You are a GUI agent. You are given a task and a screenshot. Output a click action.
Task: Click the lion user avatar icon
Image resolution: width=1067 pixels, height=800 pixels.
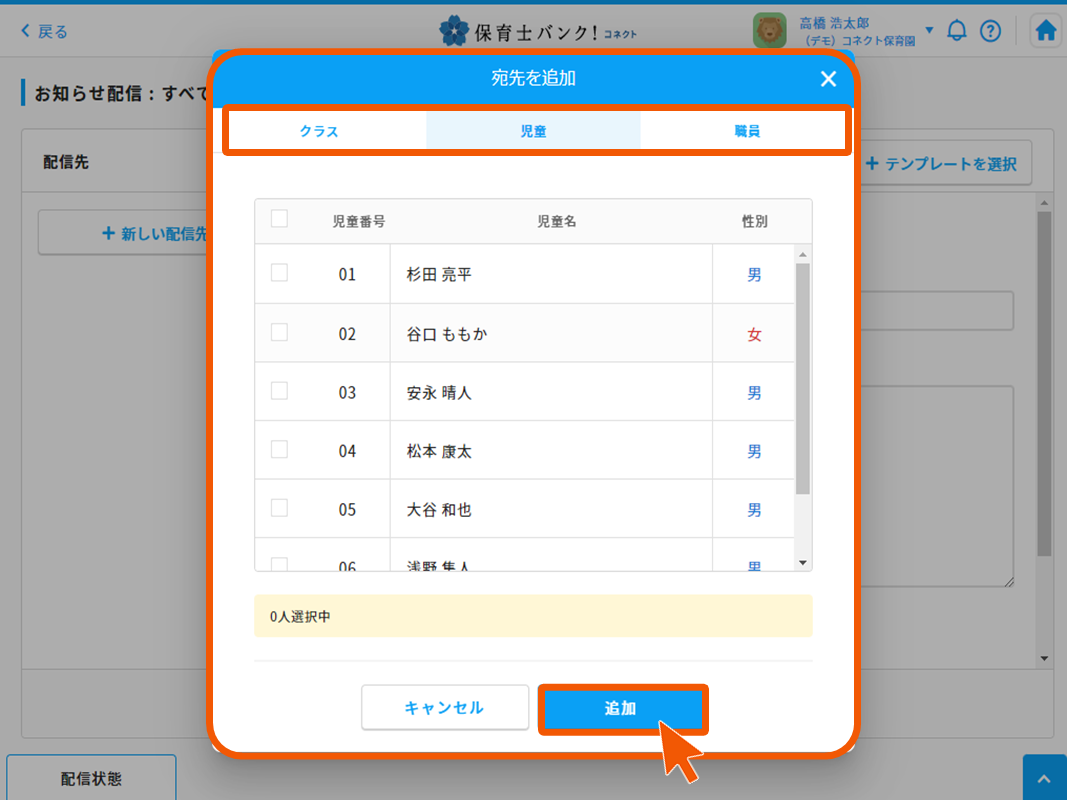[x=770, y=31]
